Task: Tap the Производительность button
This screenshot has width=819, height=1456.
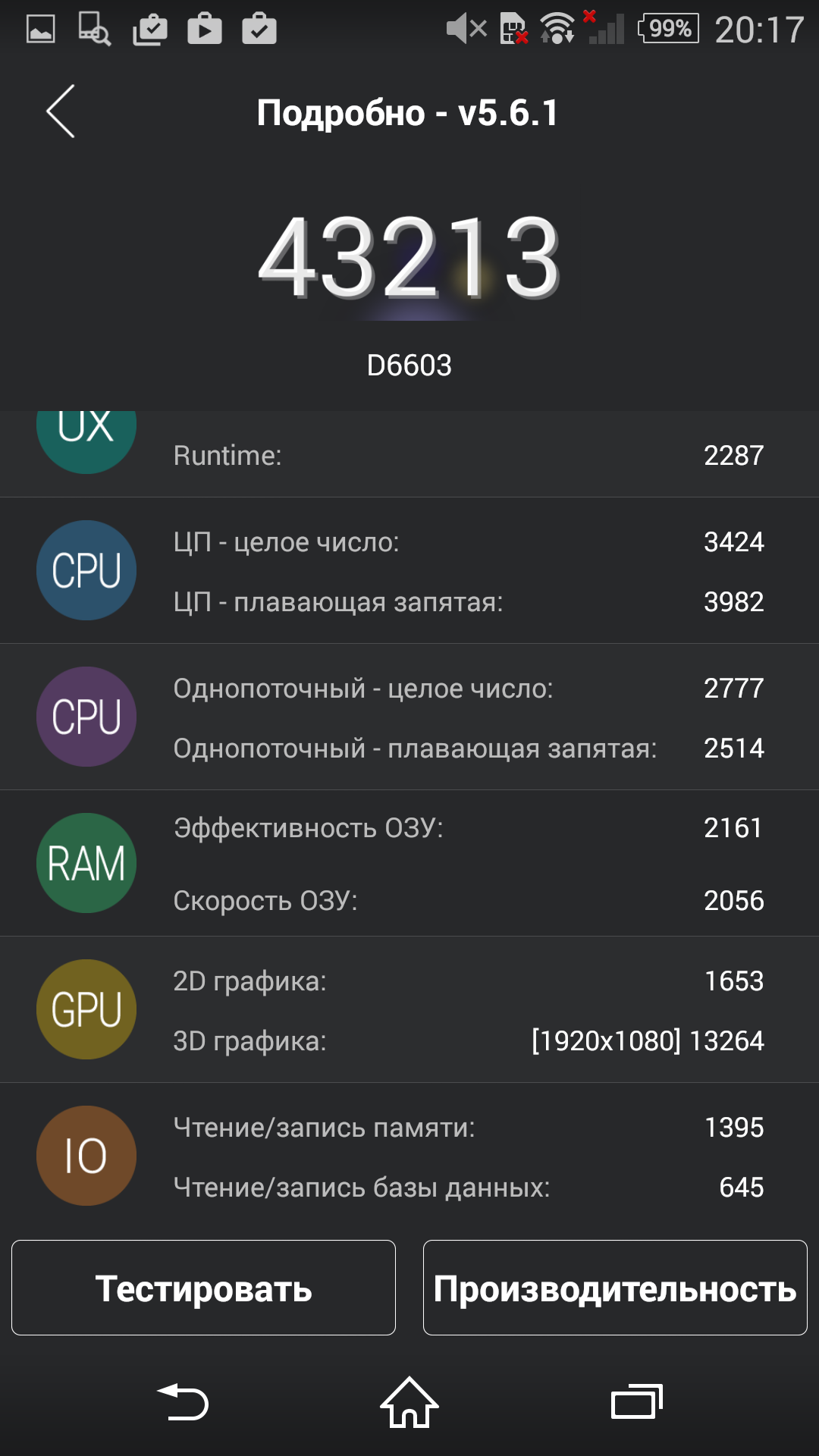Action: point(615,1288)
